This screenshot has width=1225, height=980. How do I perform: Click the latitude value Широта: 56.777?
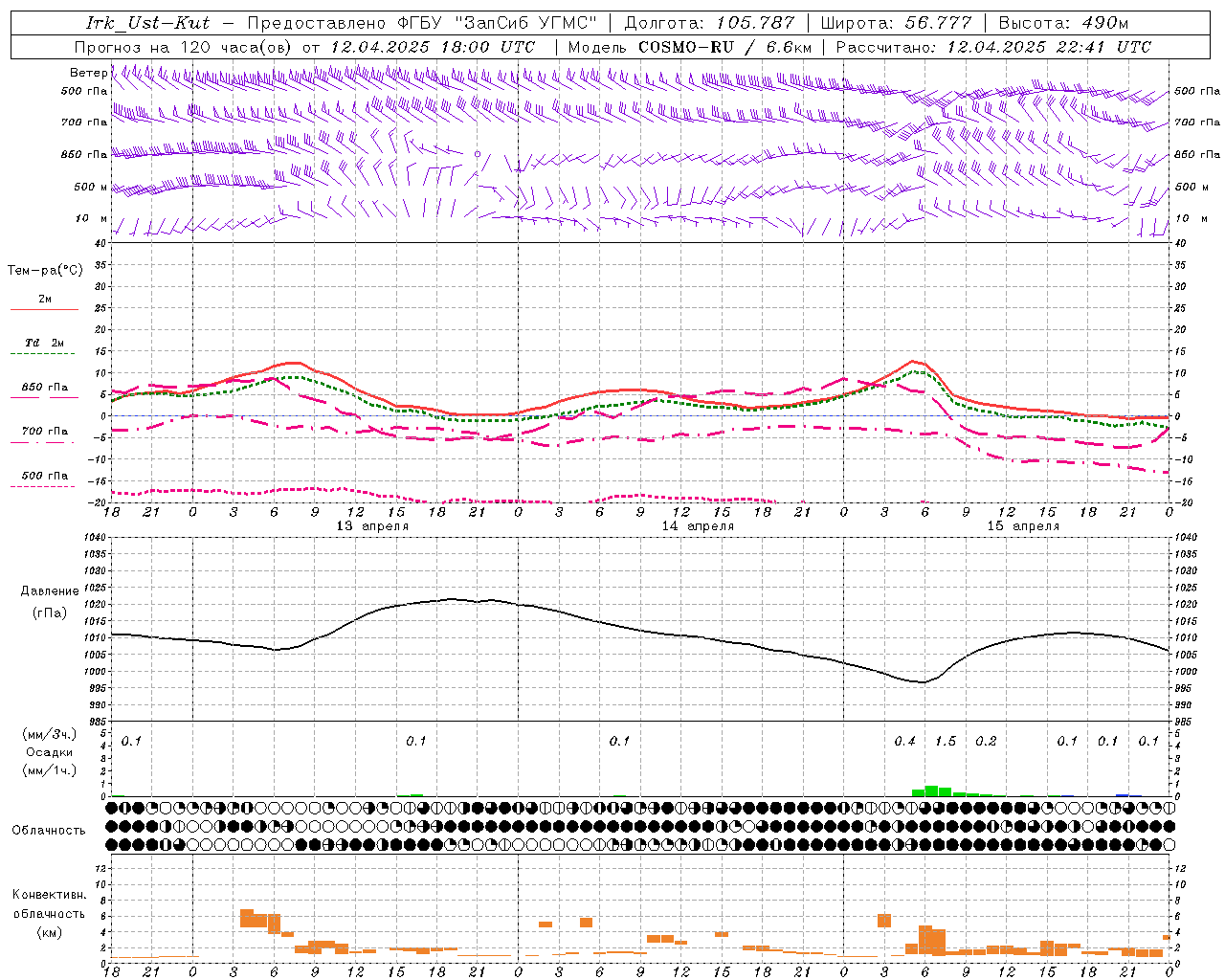click(x=896, y=23)
